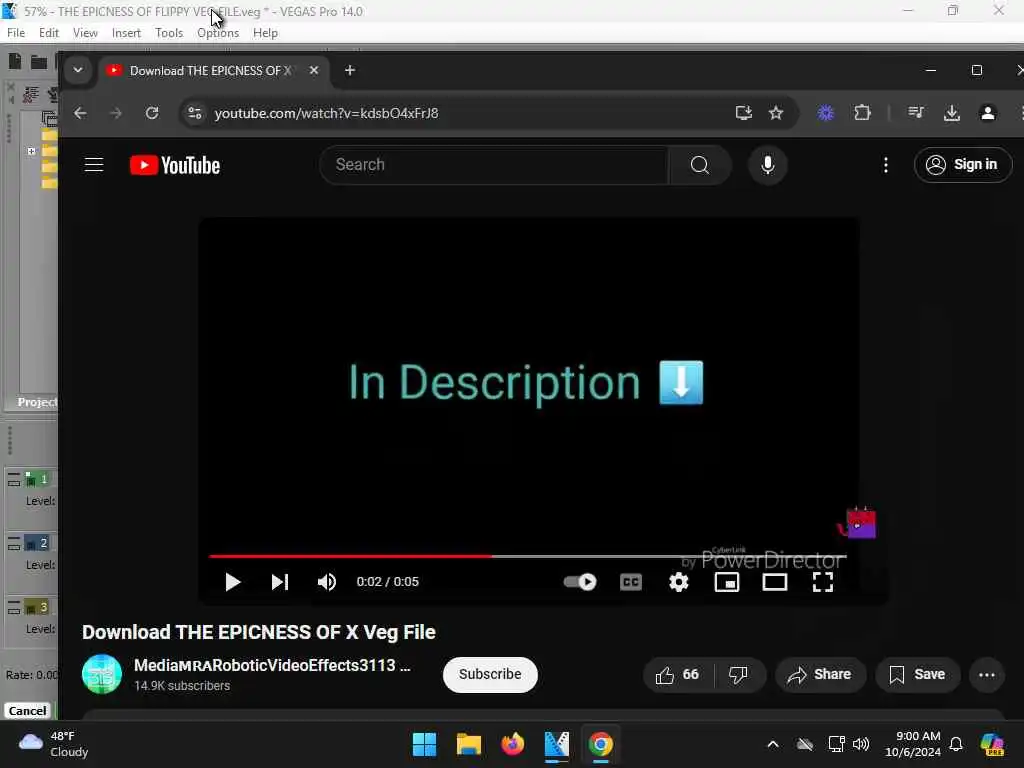
Task: Click the purple extension icon in Chrome toolbar
Action: click(826, 113)
